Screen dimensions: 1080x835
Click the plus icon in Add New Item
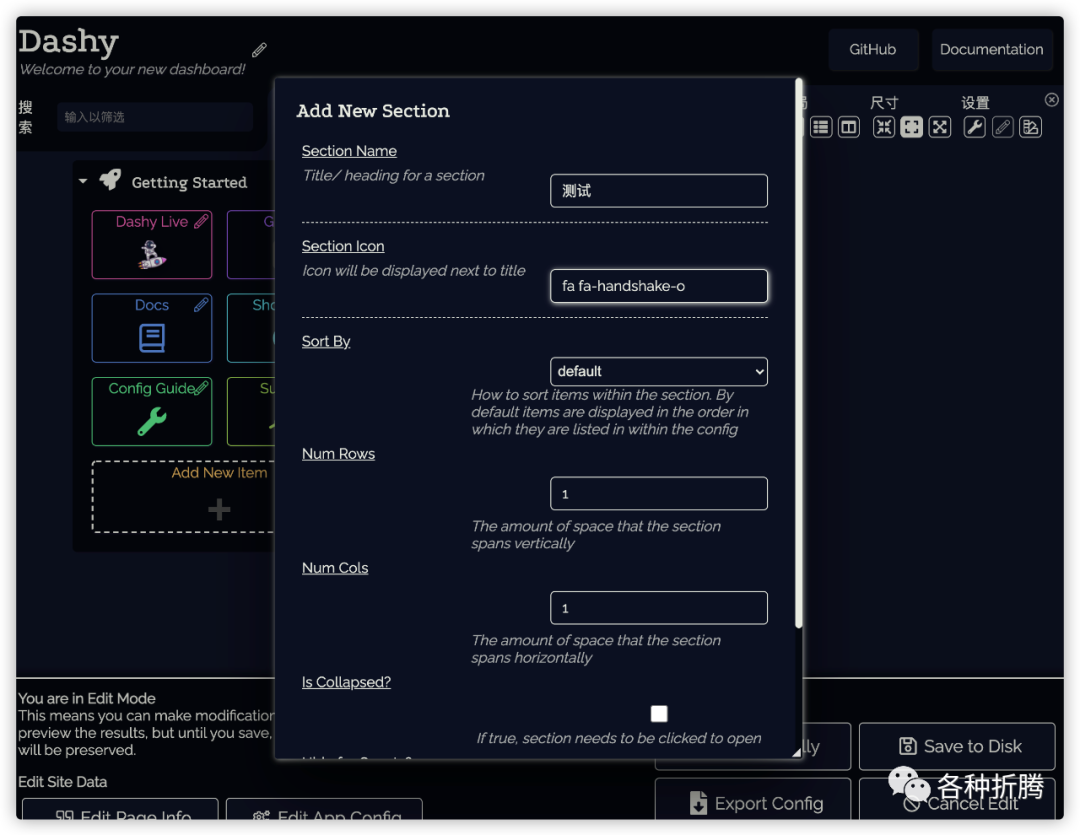(219, 510)
